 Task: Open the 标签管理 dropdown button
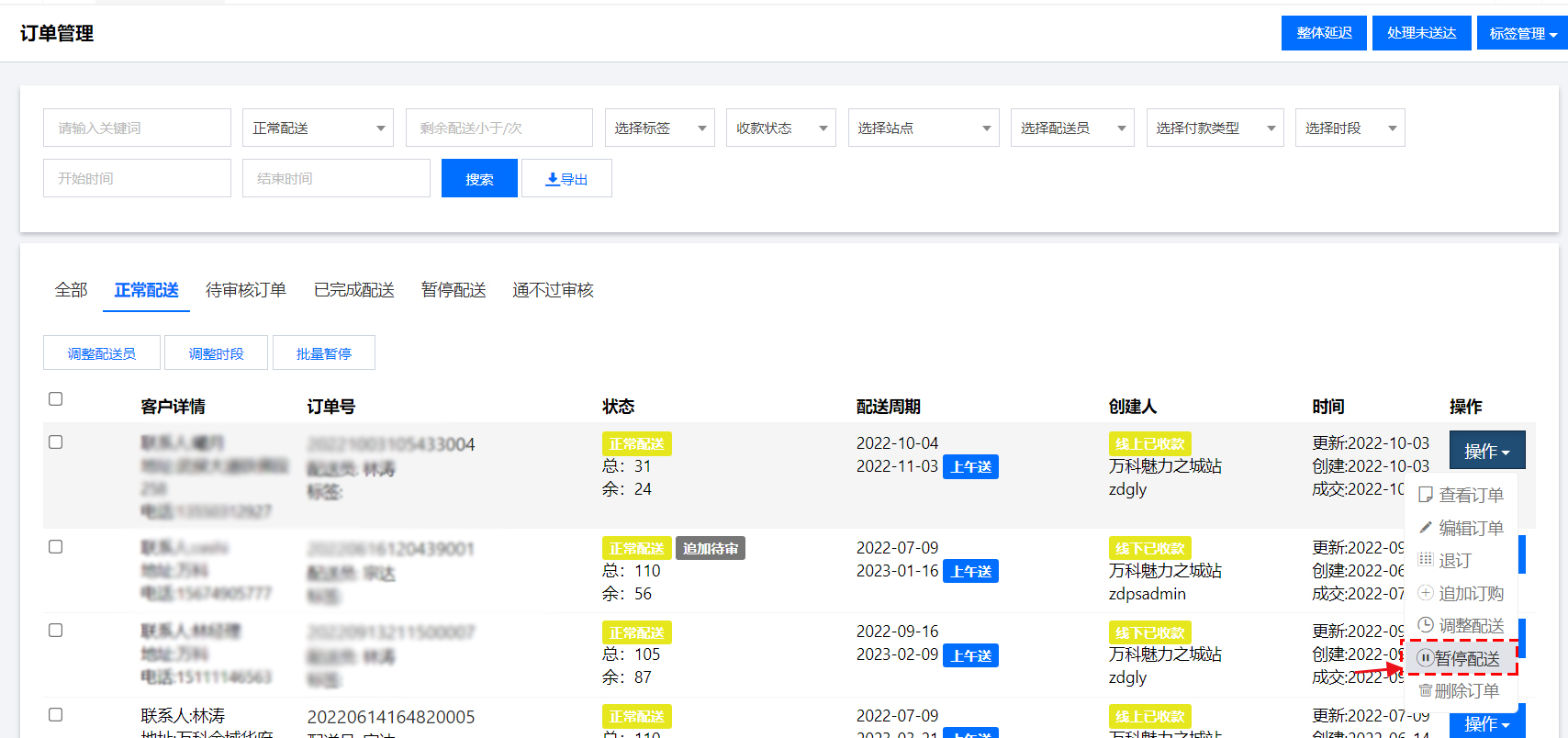pos(1521,34)
